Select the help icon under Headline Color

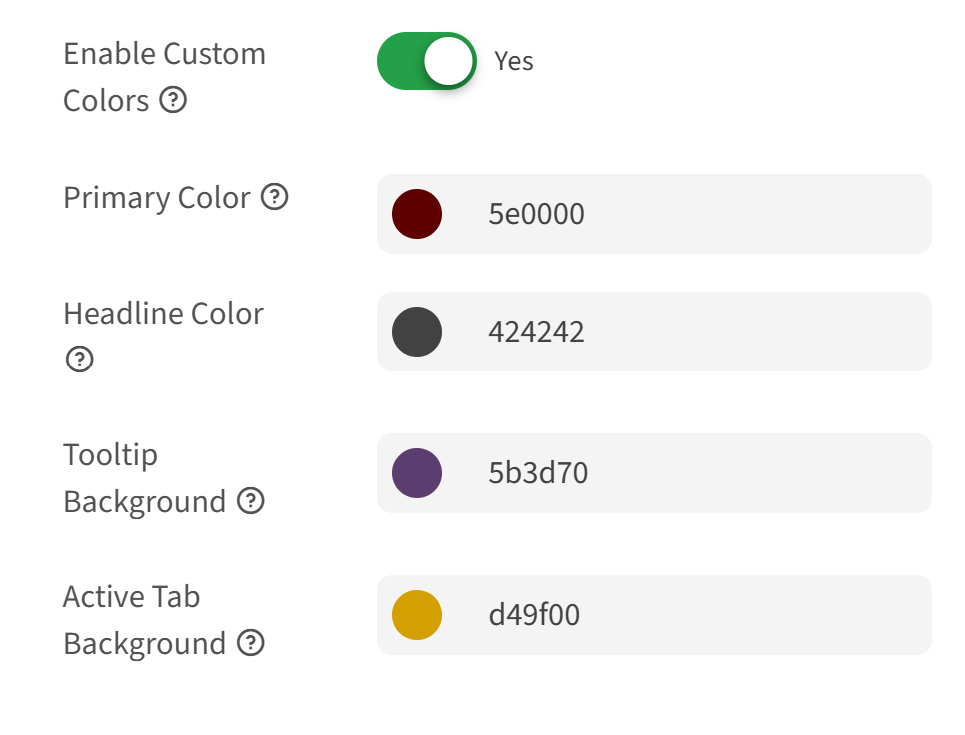coord(79,360)
